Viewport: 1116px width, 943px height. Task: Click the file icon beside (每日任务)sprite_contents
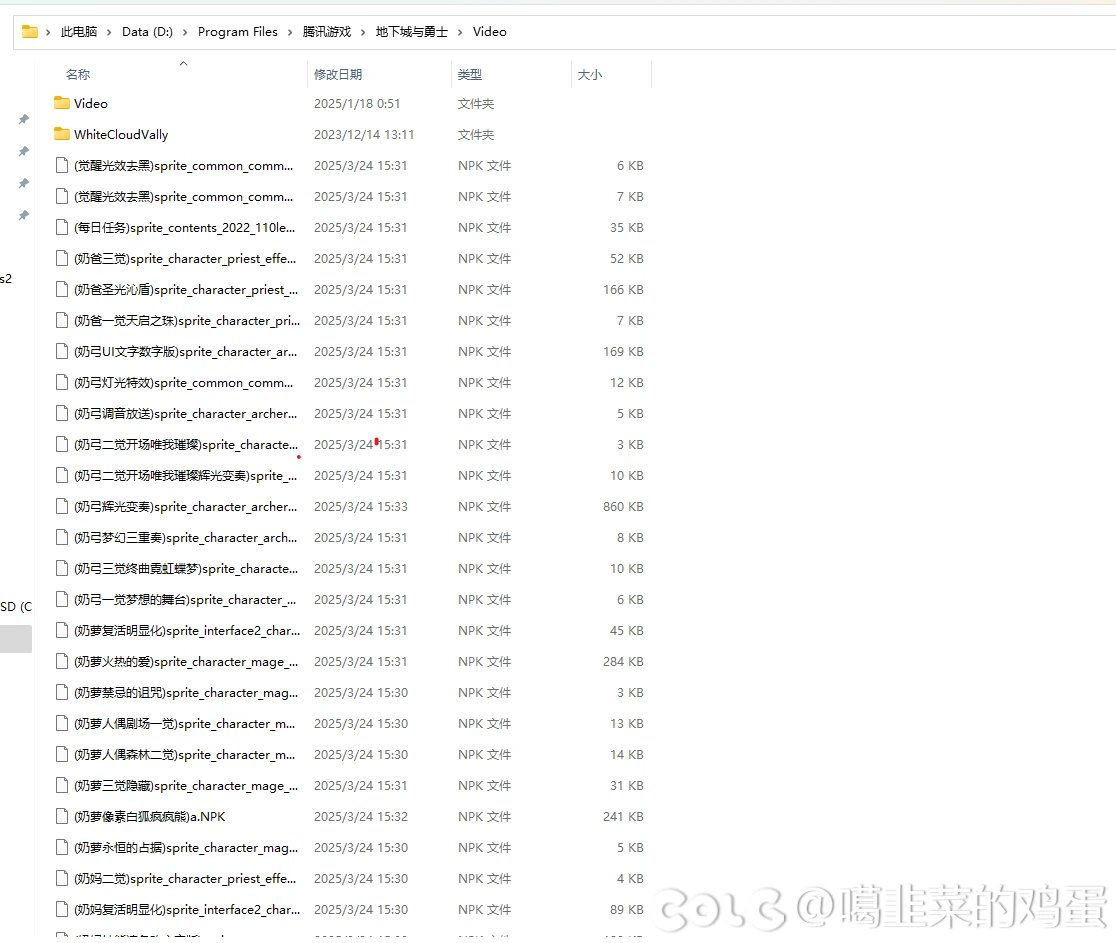pyautogui.click(x=62, y=228)
